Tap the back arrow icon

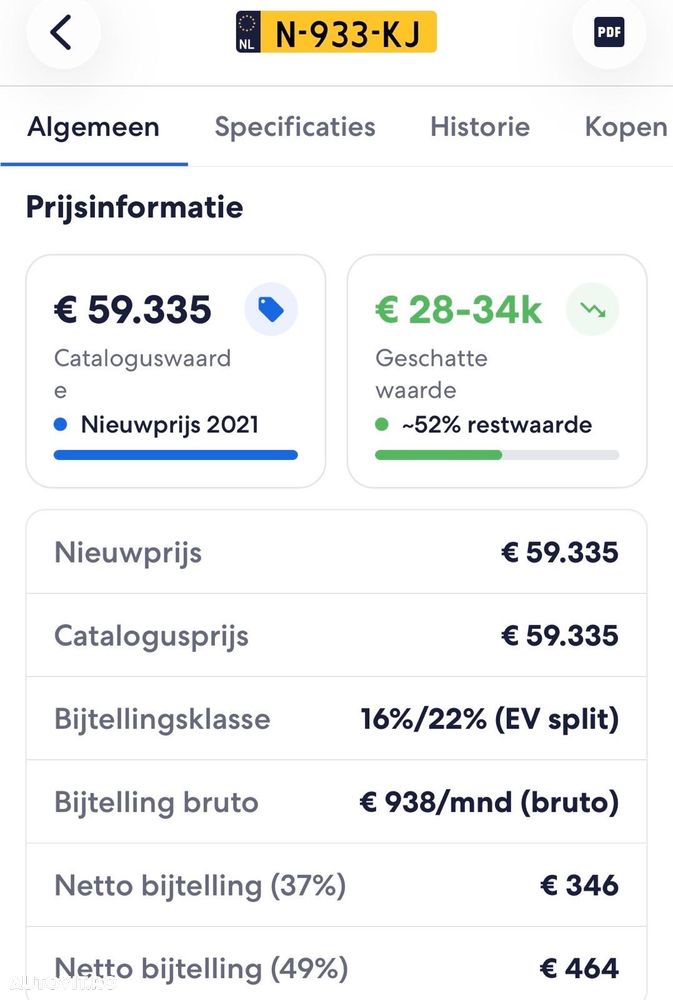pyautogui.click(x=62, y=32)
